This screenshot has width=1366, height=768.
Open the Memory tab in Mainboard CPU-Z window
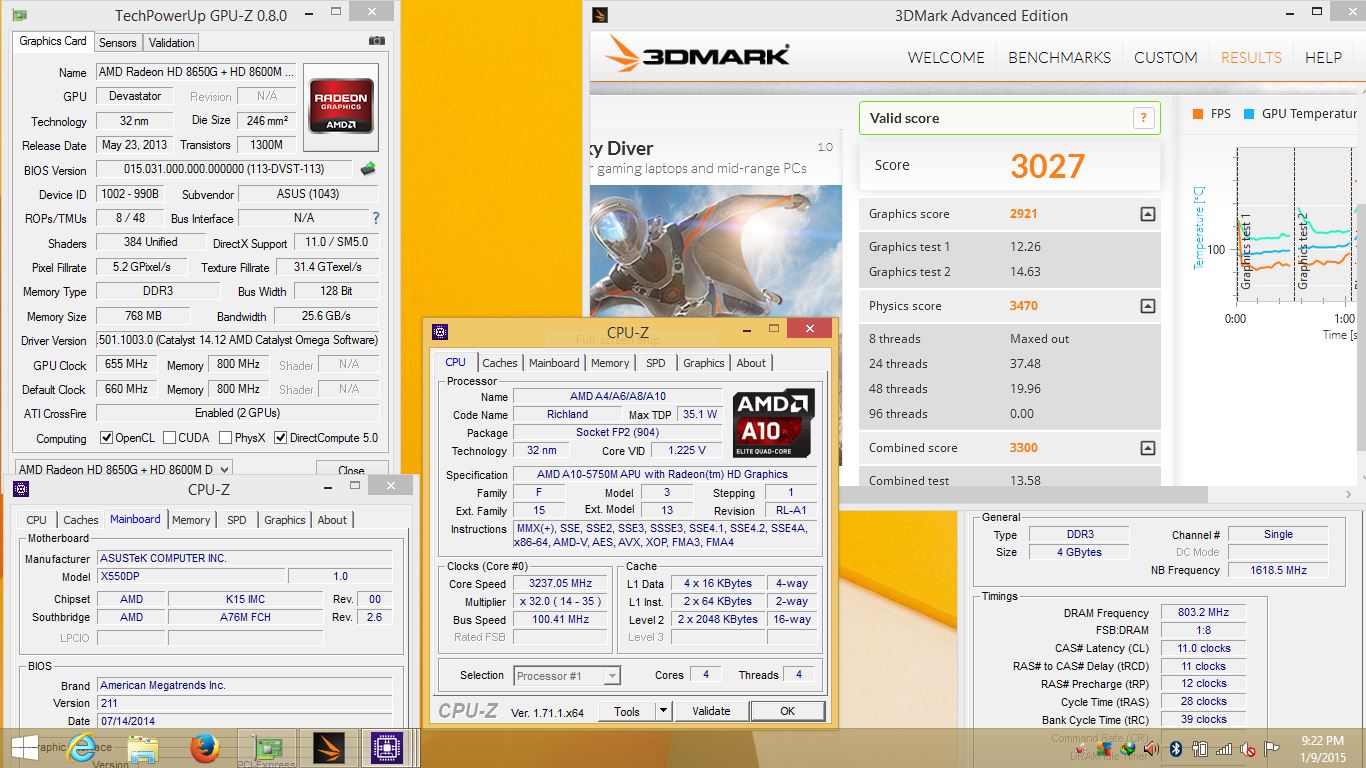(191, 520)
